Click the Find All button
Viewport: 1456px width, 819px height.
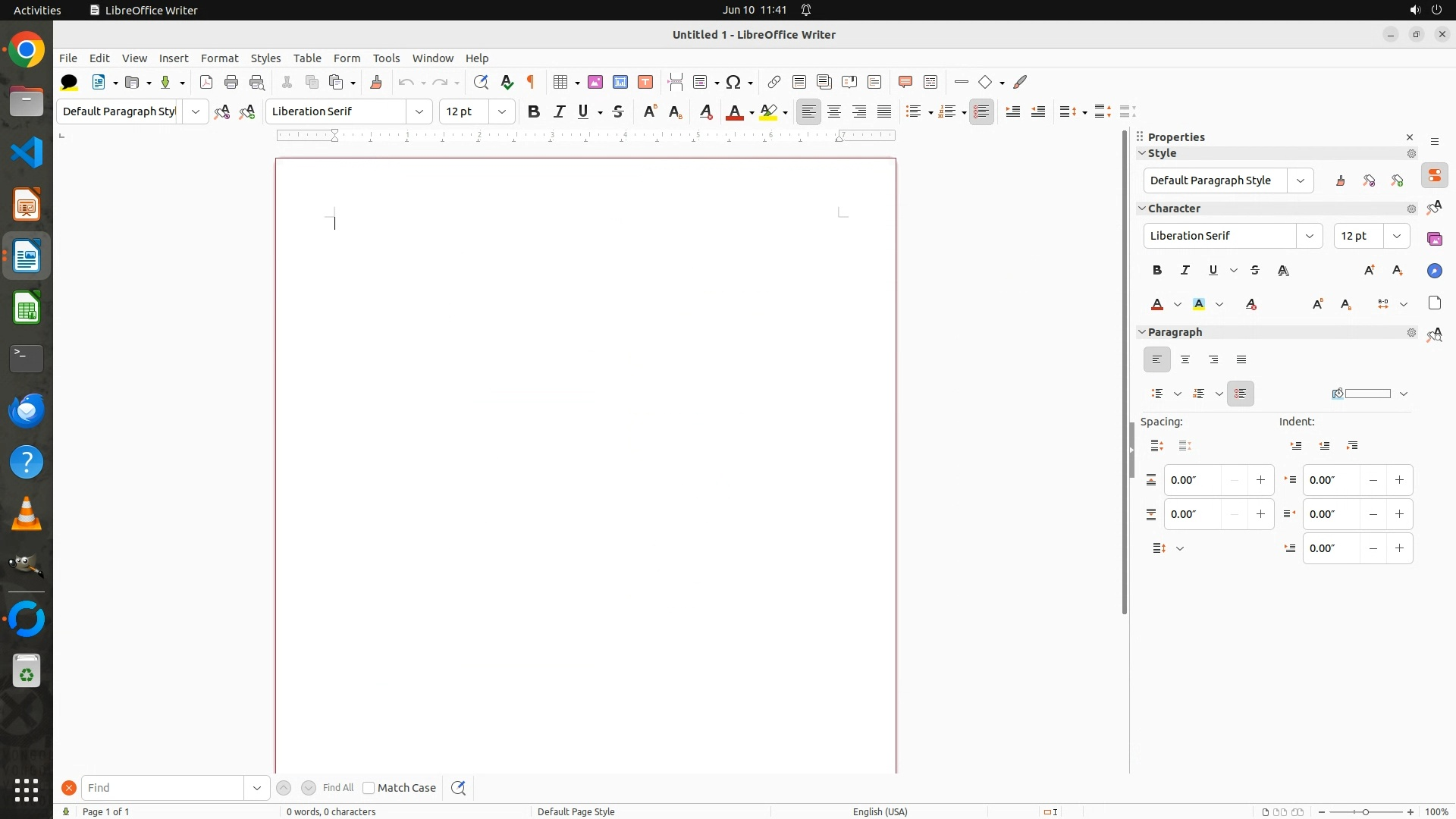pos(338,788)
